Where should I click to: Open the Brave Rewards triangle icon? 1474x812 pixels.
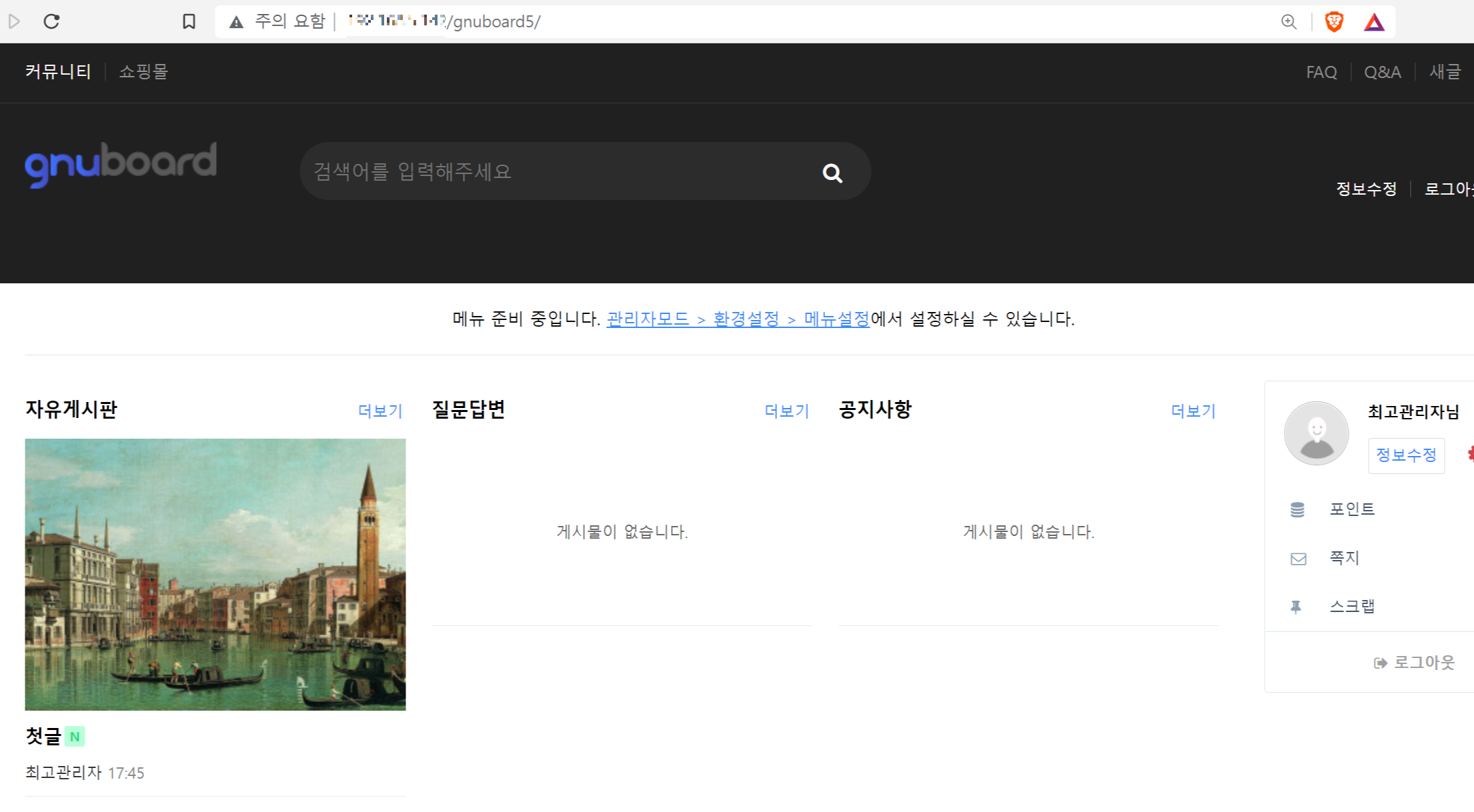(x=1374, y=23)
